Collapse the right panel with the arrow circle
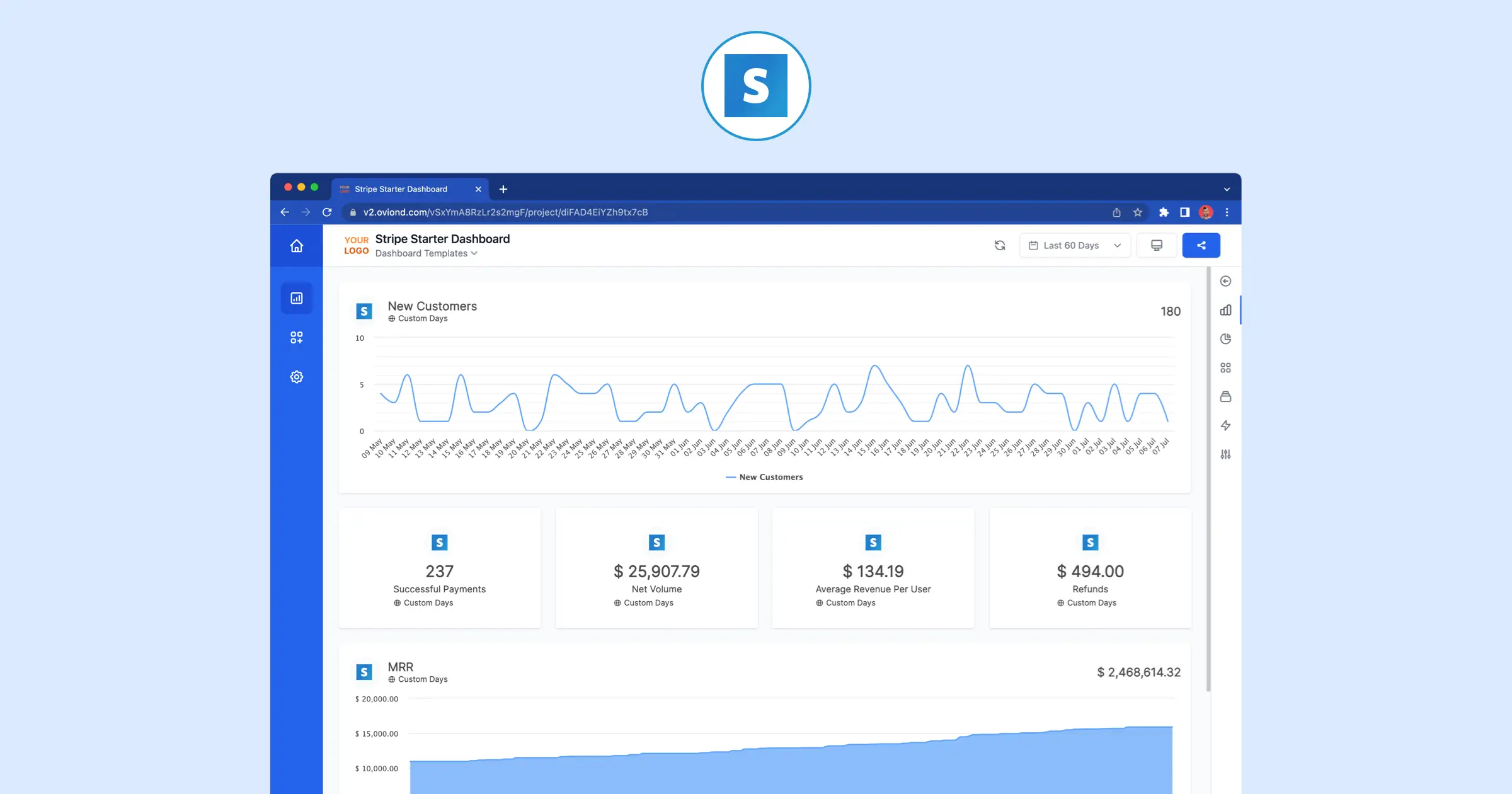Image resolution: width=1512 pixels, height=794 pixels. tap(1225, 281)
